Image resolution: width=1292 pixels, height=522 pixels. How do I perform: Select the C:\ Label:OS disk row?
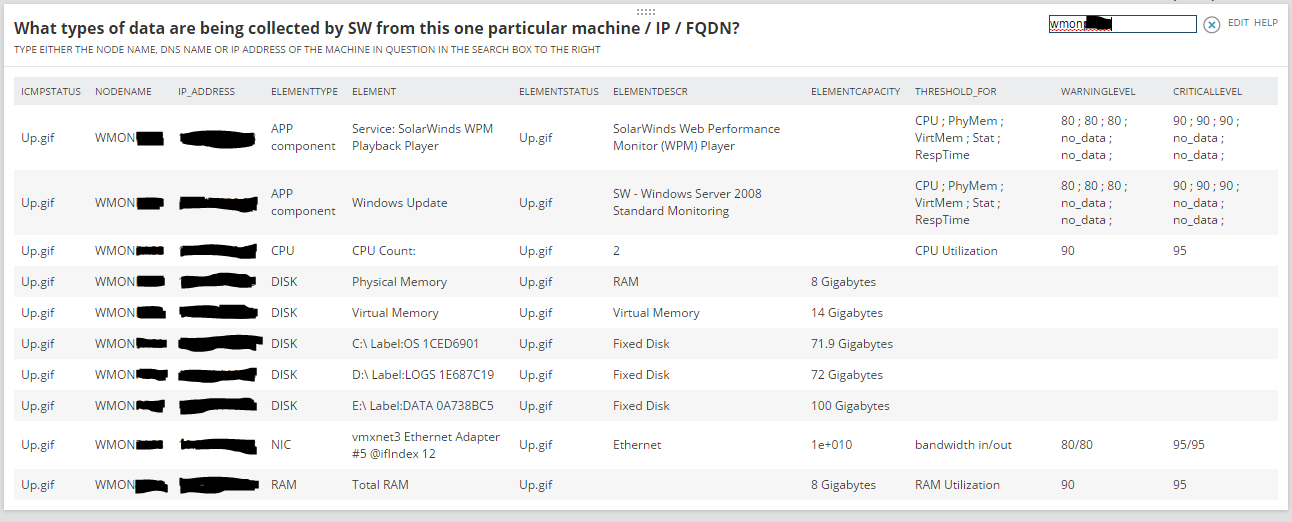click(646, 344)
